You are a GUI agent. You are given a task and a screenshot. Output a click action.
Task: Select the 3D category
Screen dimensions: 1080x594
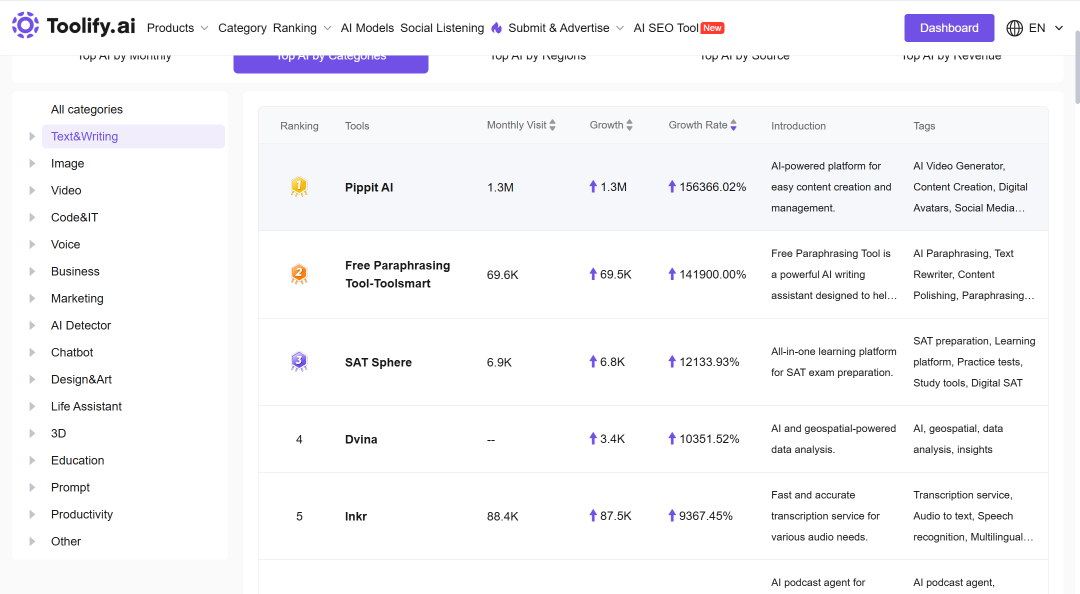point(59,433)
